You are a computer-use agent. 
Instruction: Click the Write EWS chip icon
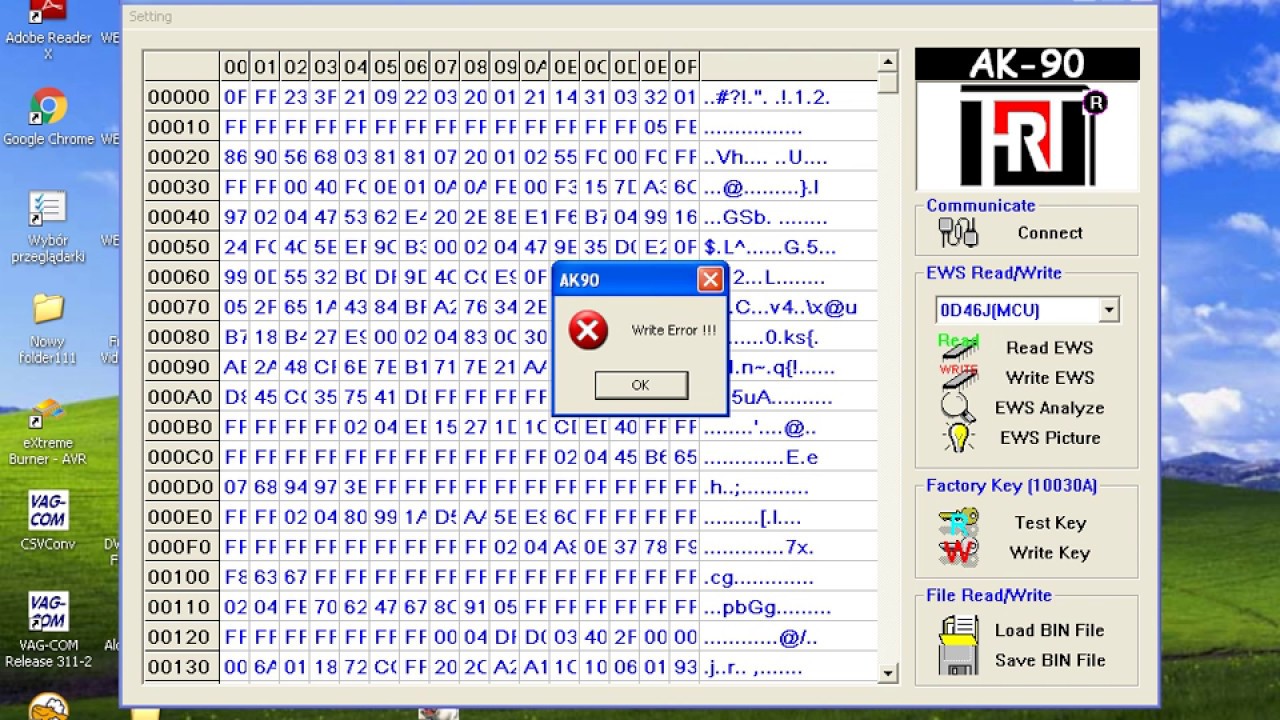click(958, 376)
